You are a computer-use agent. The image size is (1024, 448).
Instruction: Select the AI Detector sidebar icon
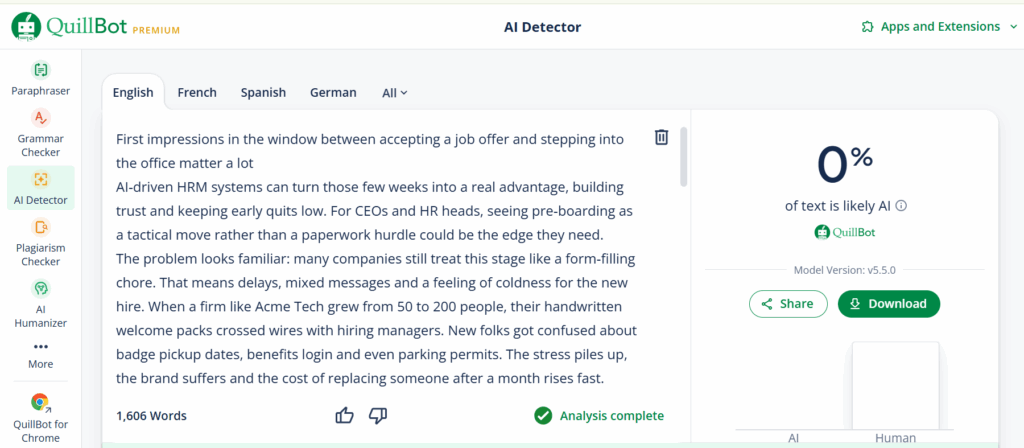(x=40, y=180)
